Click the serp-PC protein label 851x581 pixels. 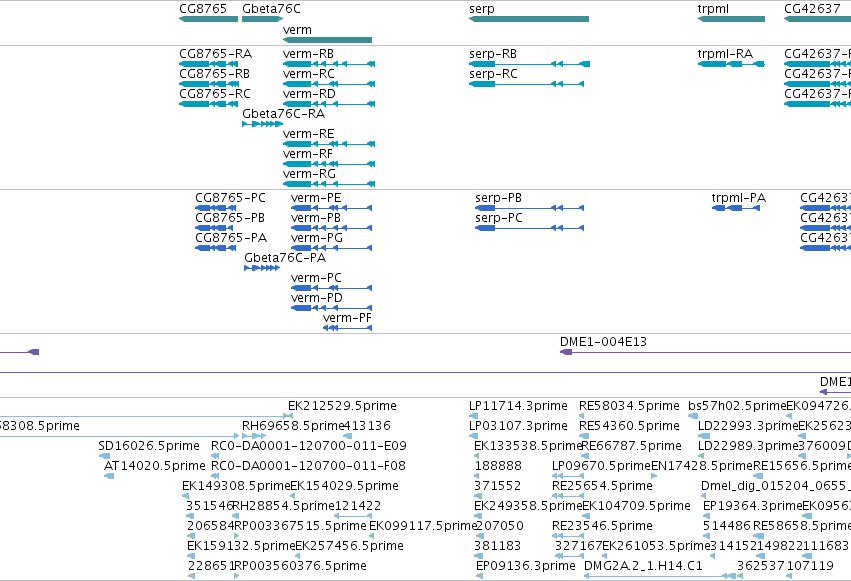(499, 218)
